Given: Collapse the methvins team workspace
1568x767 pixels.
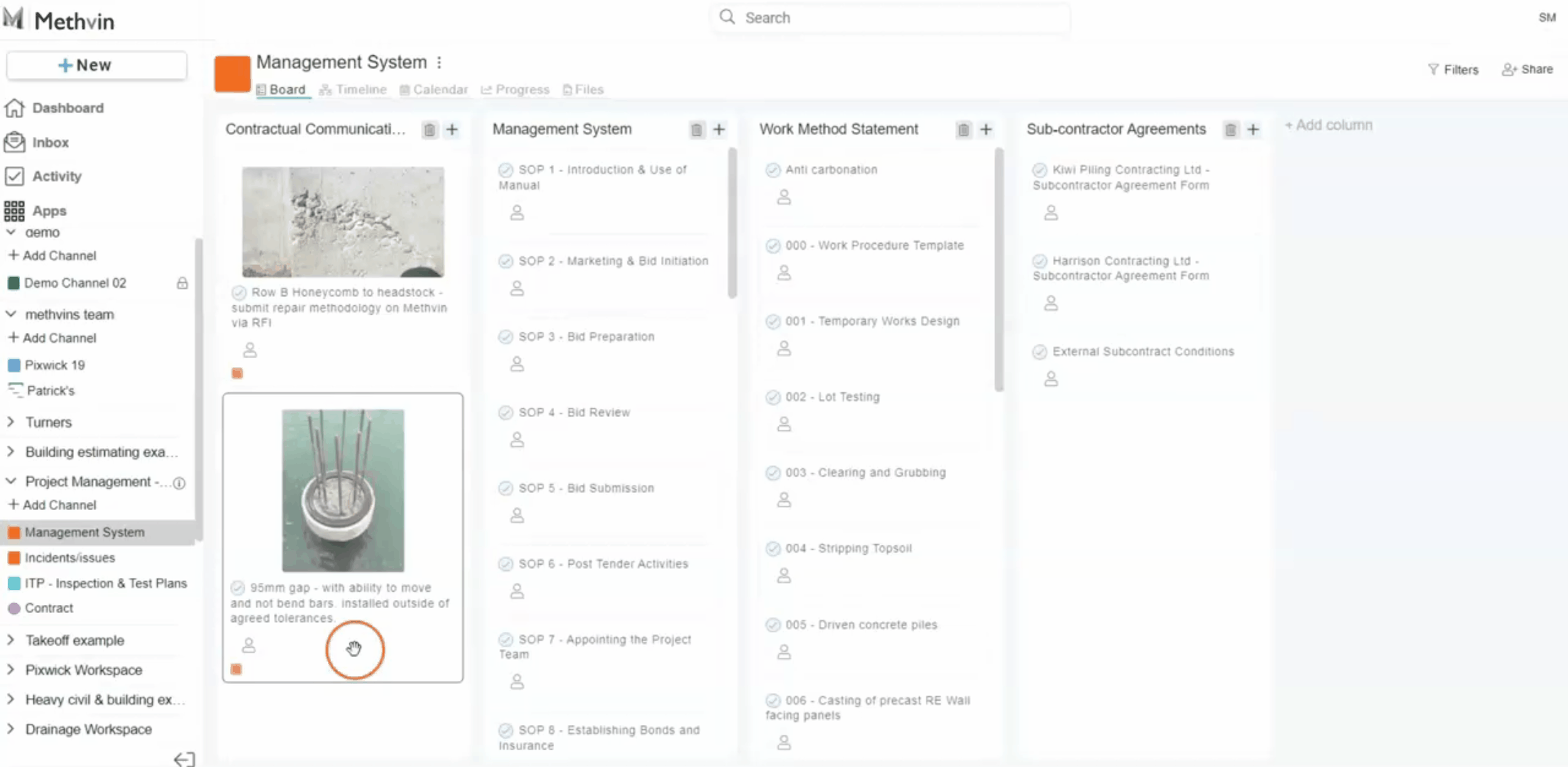Looking at the screenshot, I should tap(11, 314).
